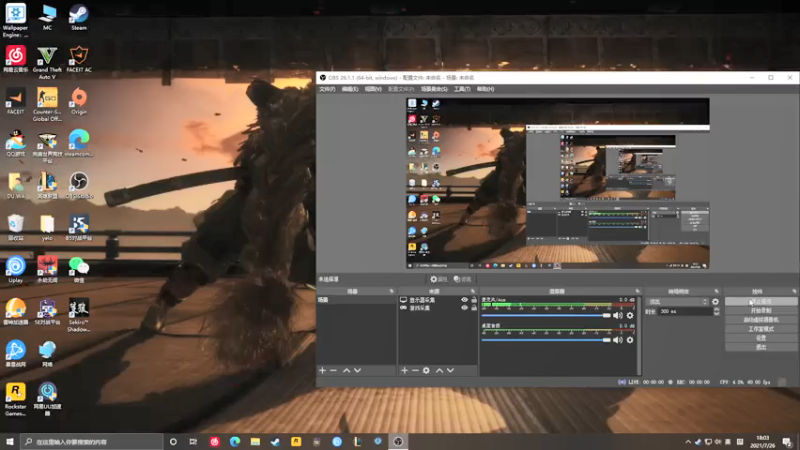This screenshot has height=450, width=800.
Task: Open View menu in OBS
Action: tap(373, 89)
